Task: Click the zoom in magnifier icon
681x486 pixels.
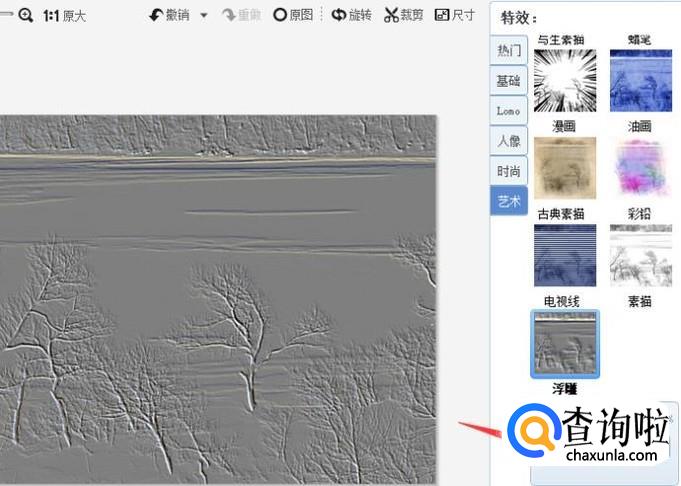Action: click(x=26, y=16)
